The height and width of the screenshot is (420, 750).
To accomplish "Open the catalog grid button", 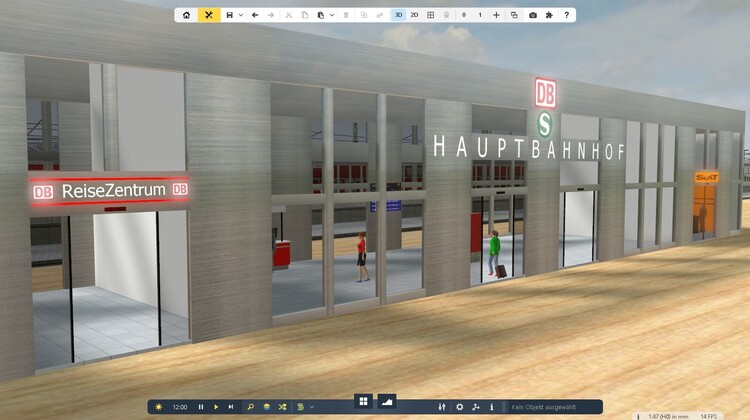I will 364,401.
